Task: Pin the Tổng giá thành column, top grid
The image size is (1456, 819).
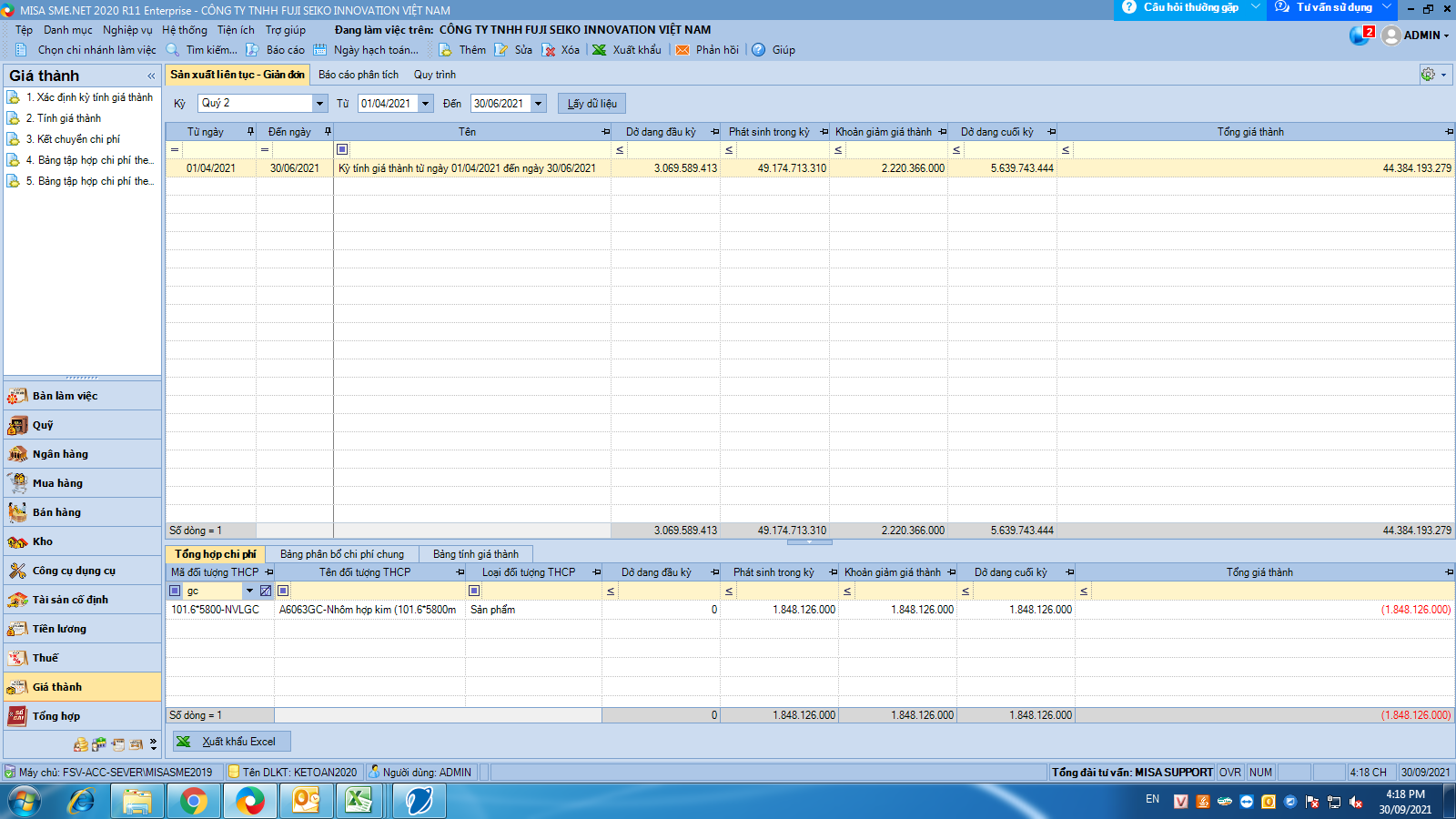Action: [x=1449, y=132]
